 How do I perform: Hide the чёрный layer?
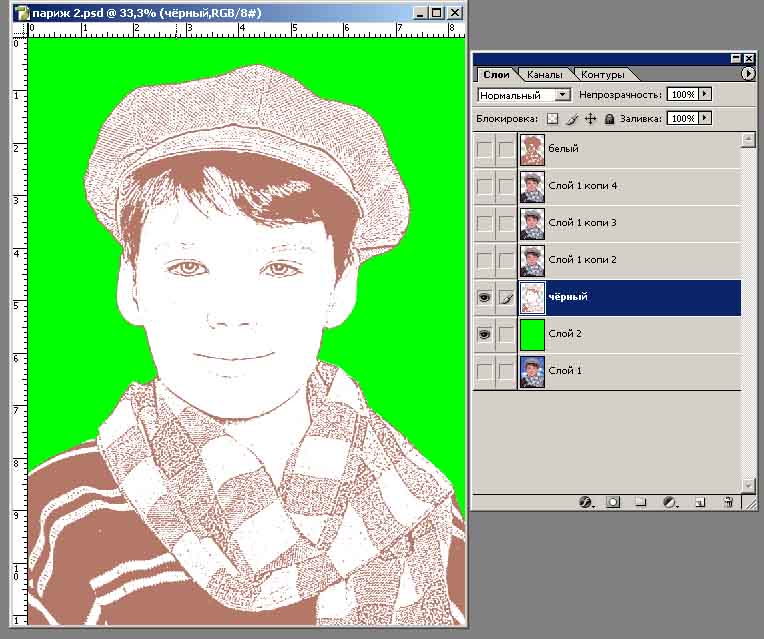point(485,297)
